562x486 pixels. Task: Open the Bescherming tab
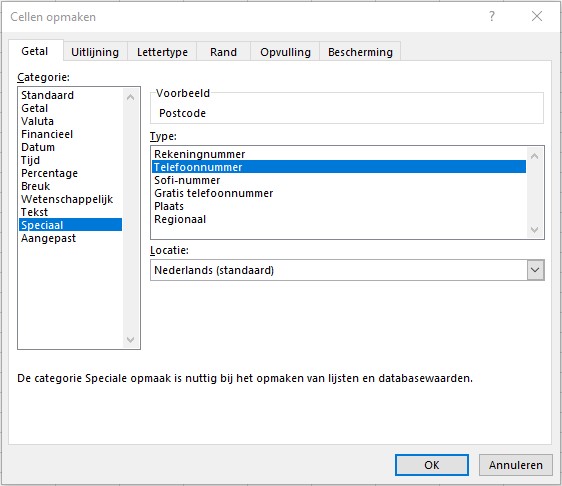(x=360, y=52)
